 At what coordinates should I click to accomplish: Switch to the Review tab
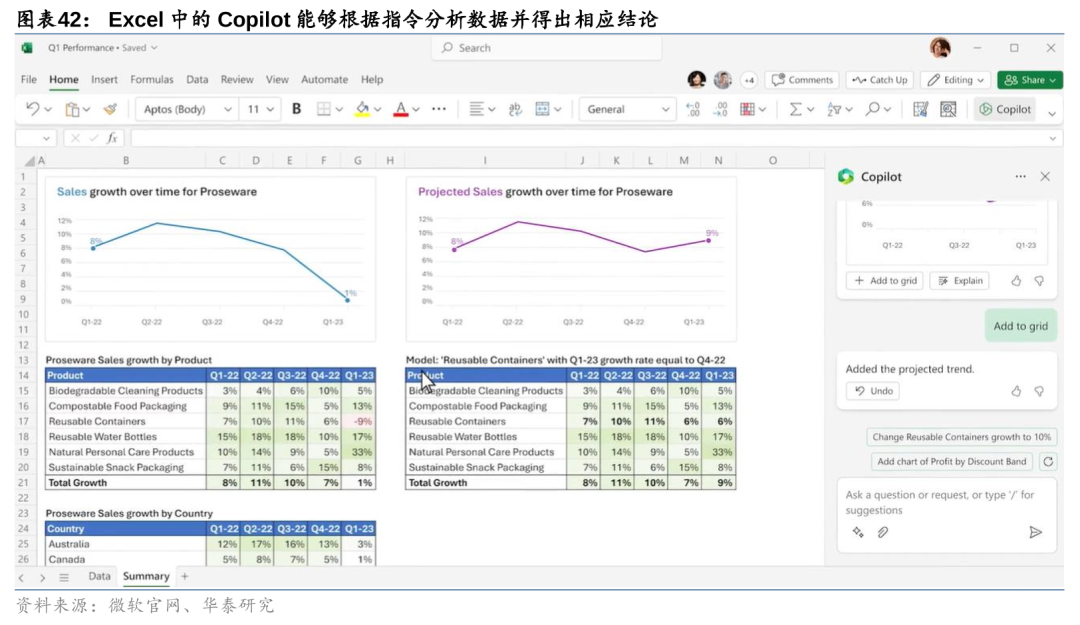tap(237, 79)
